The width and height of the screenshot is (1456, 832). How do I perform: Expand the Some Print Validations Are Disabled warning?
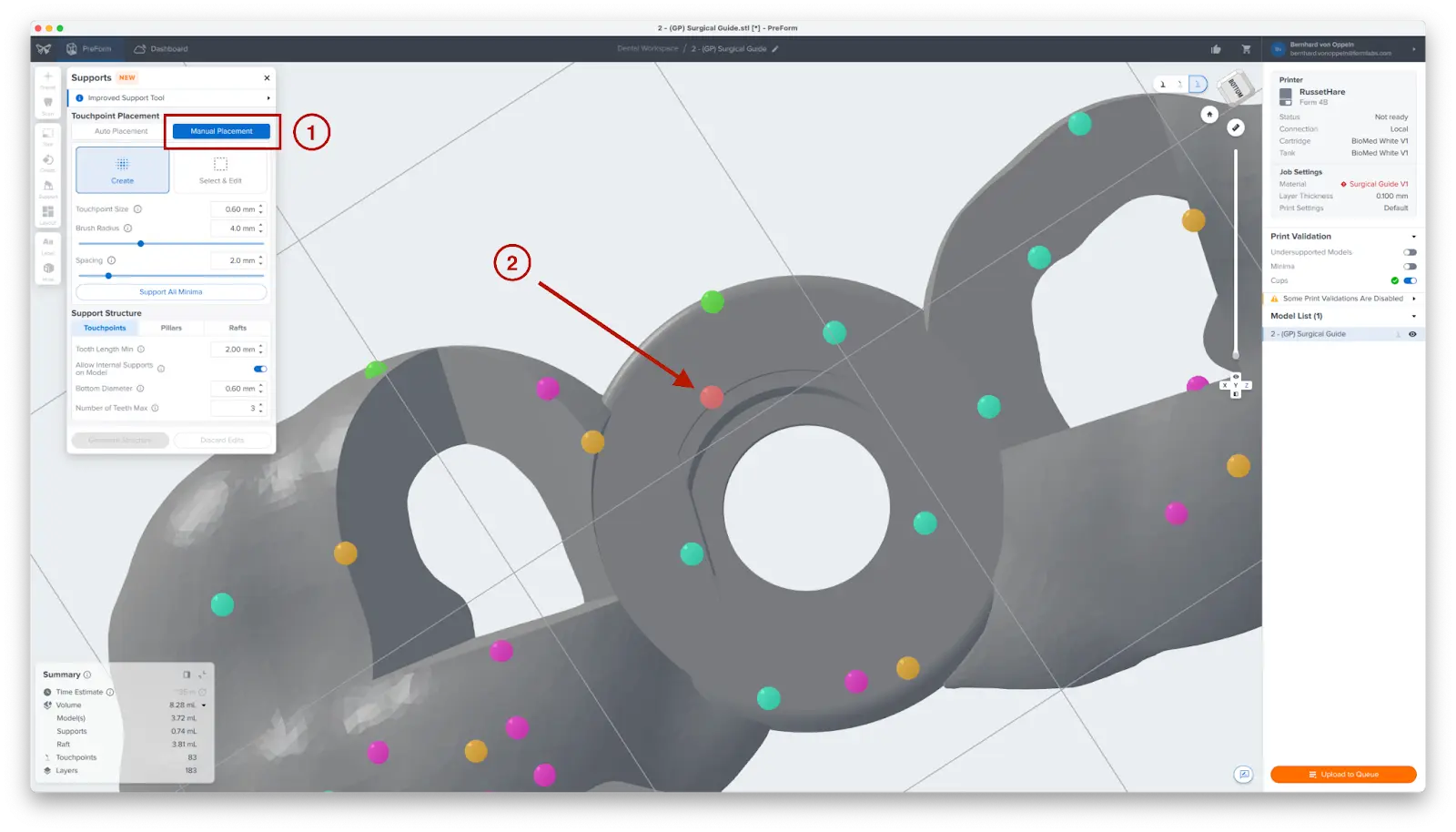[x=1413, y=298]
